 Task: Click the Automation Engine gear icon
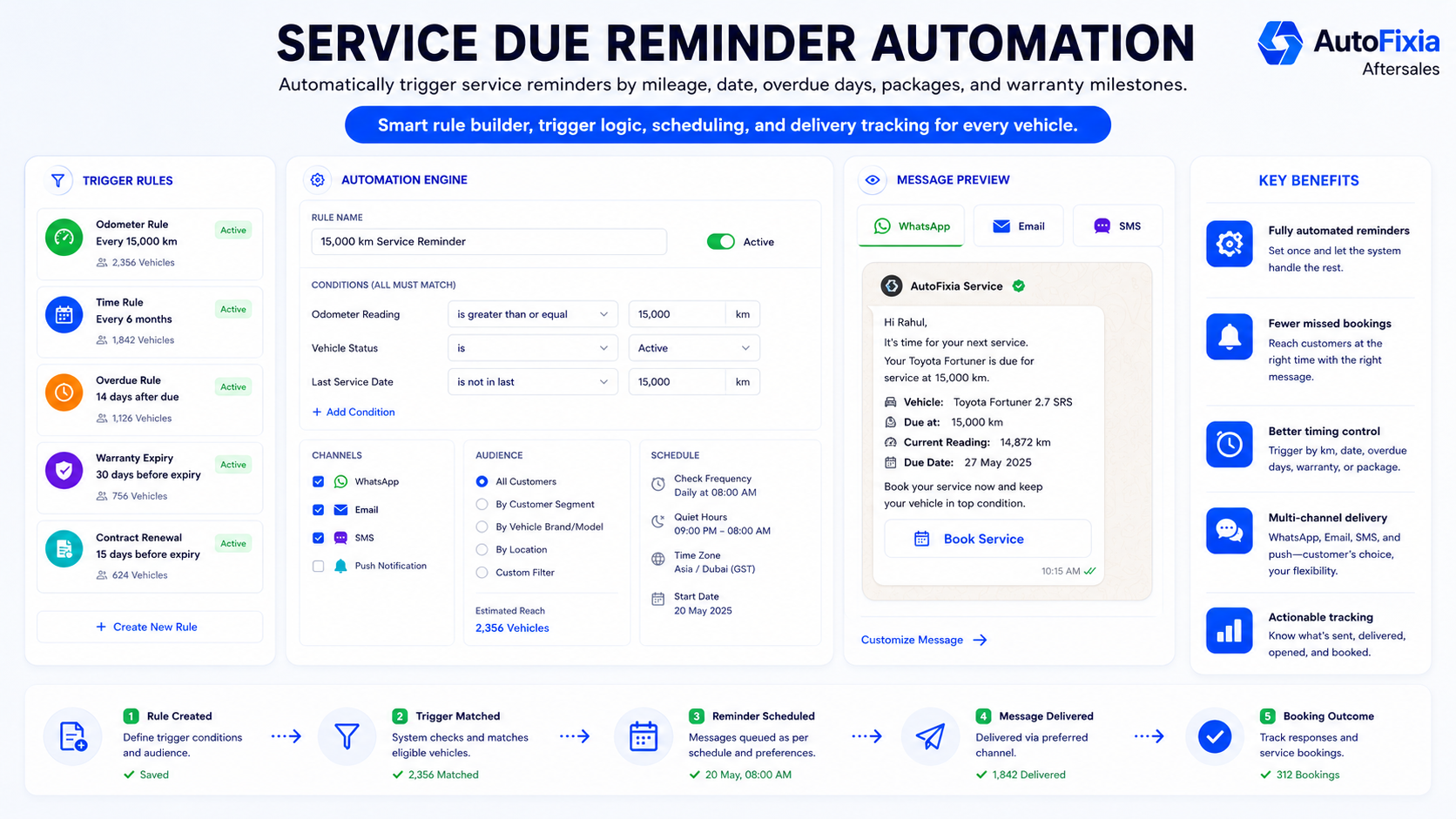317,179
